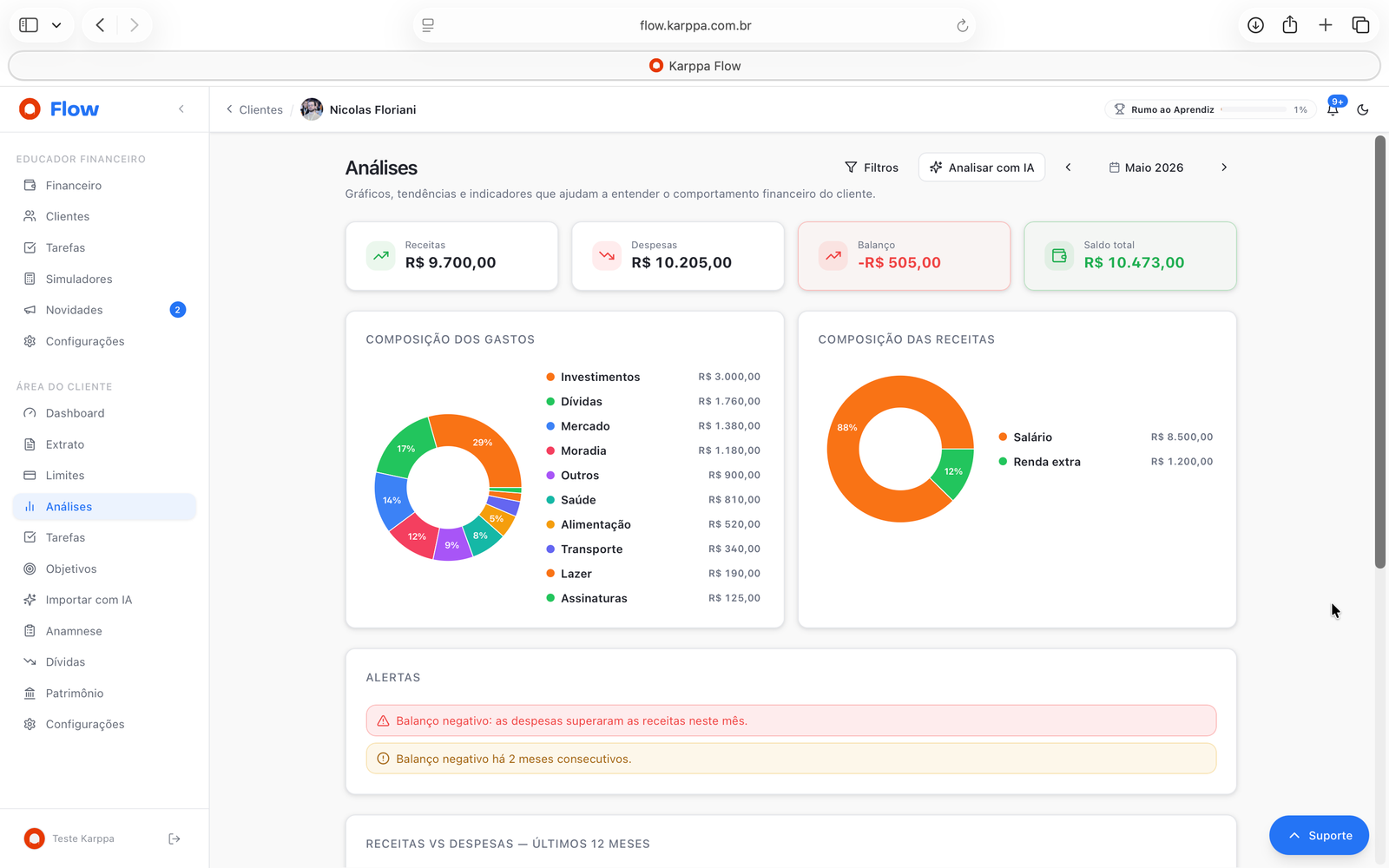Open the Maio 2026 date picker
Viewport: 1389px width, 868px height.
tap(1146, 168)
